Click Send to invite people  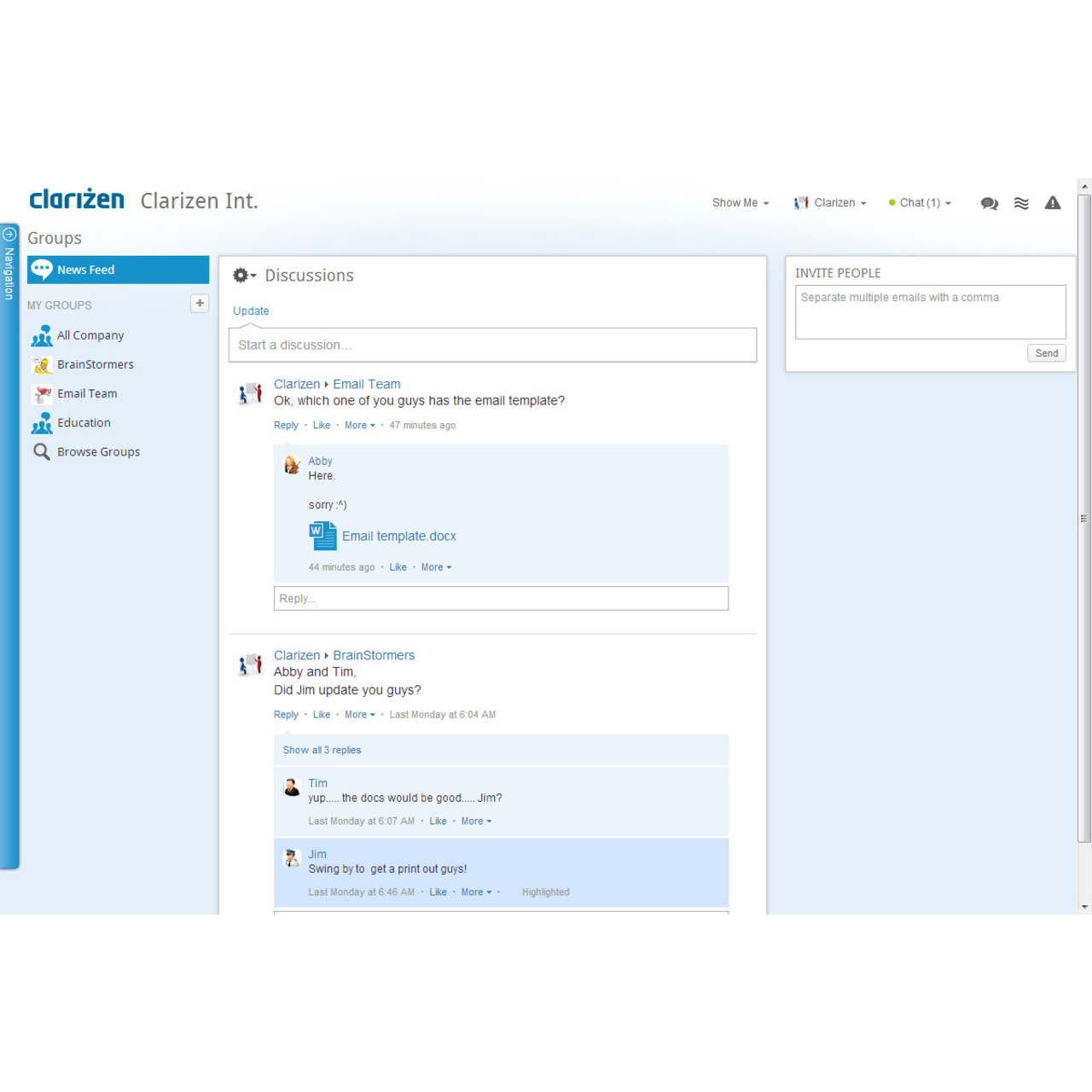tap(1046, 353)
